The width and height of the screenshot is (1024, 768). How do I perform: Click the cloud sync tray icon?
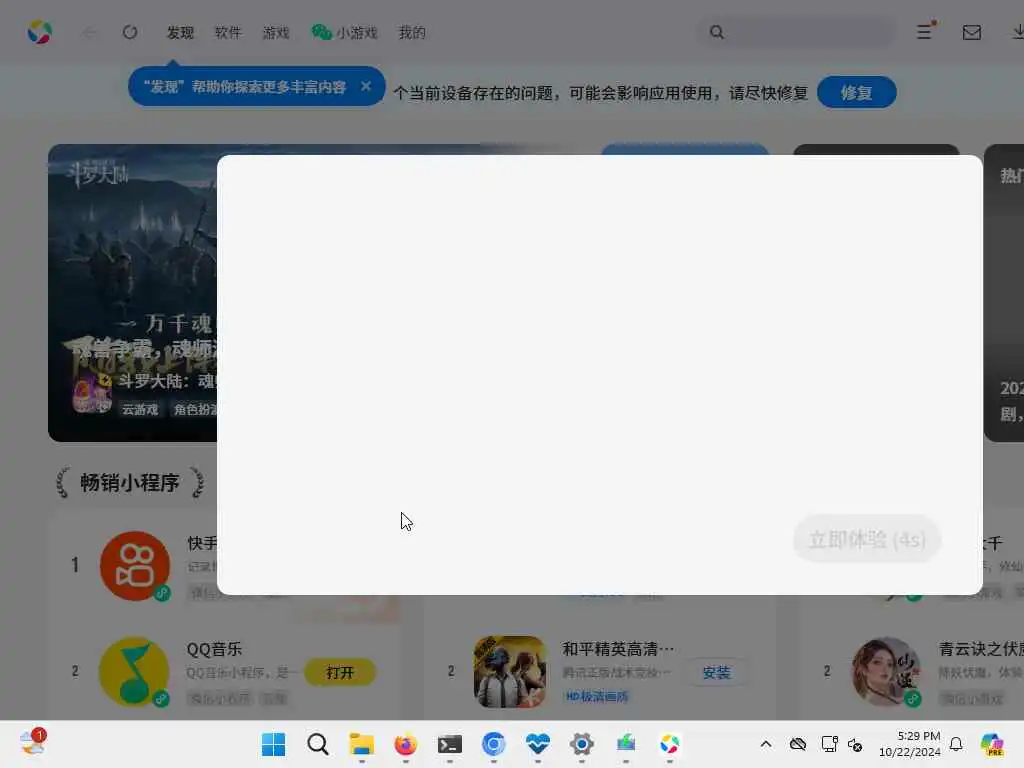tap(798, 744)
